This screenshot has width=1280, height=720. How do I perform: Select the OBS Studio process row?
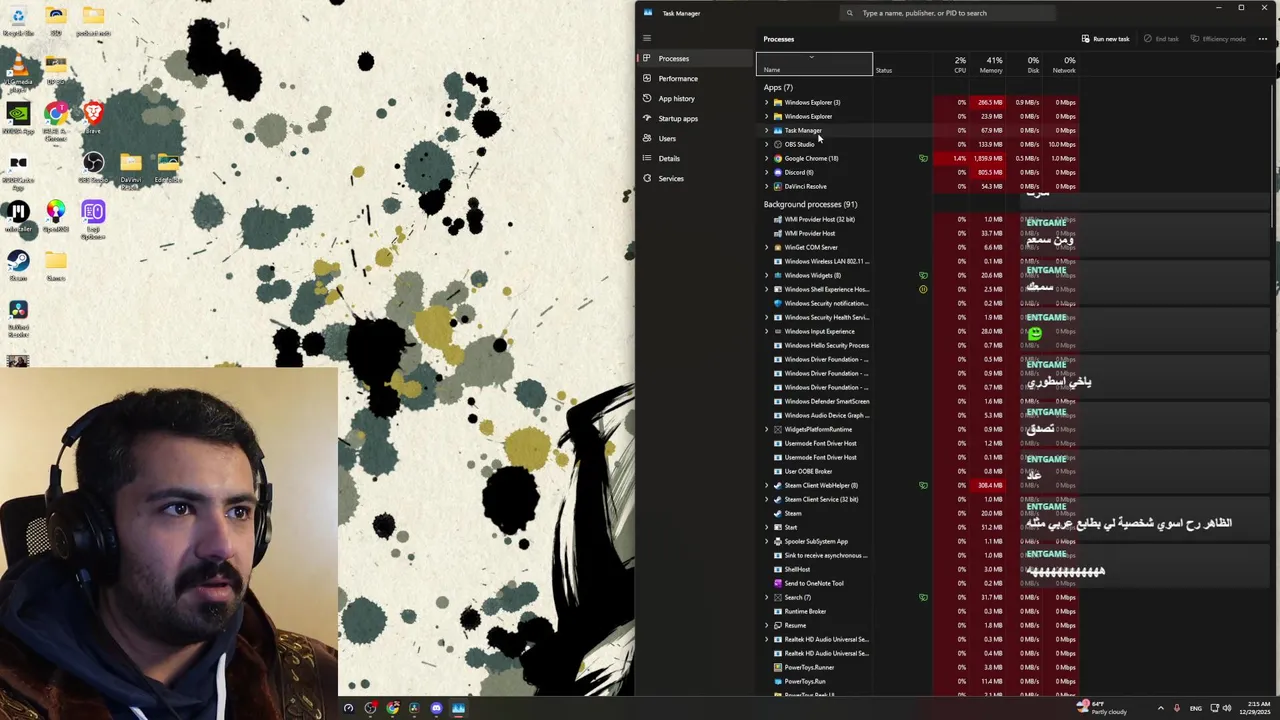pos(917,144)
